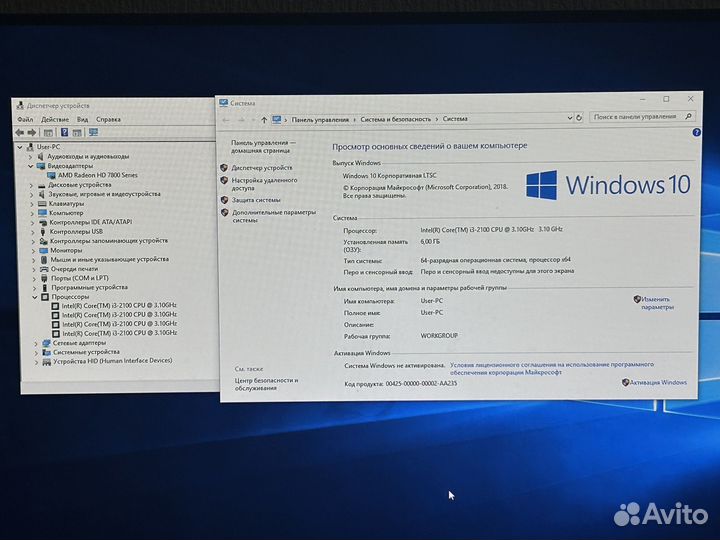Click the WORKGROUP value text

click(439, 336)
